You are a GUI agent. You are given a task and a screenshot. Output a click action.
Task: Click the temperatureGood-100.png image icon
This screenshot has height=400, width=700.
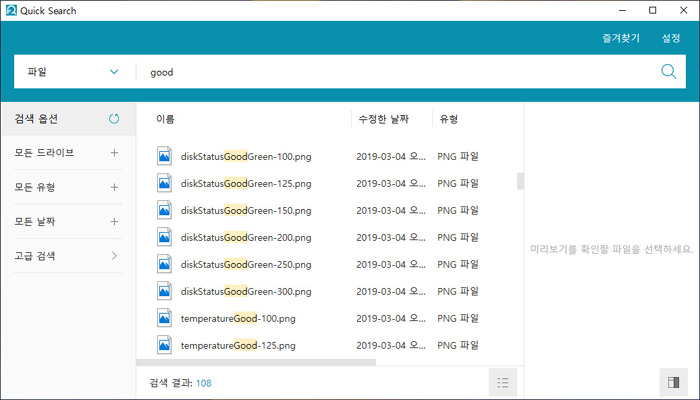(x=165, y=318)
